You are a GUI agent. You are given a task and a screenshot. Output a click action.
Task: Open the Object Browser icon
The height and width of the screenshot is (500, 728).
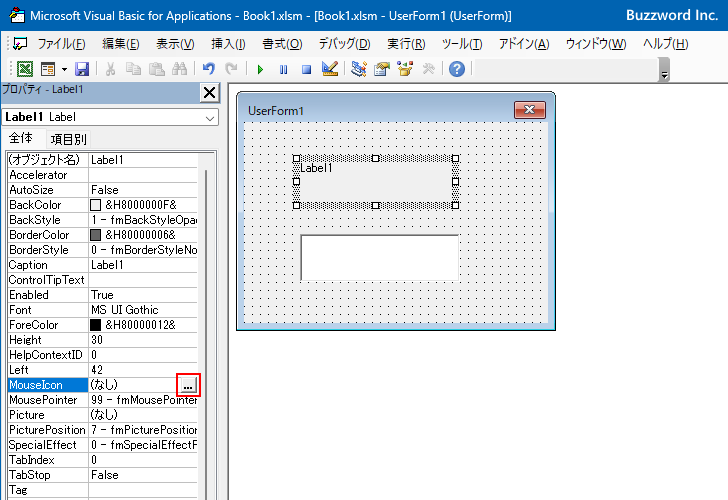(405, 69)
